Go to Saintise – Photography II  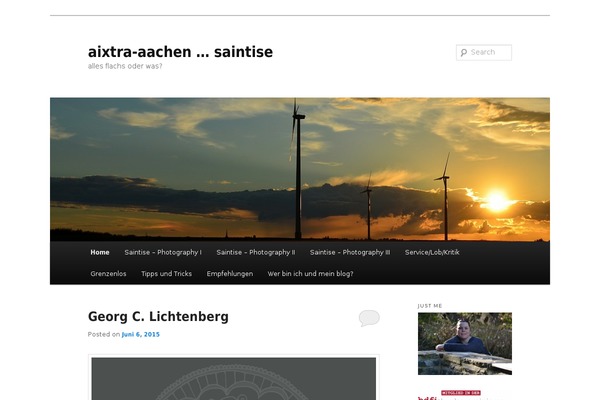point(256,252)
